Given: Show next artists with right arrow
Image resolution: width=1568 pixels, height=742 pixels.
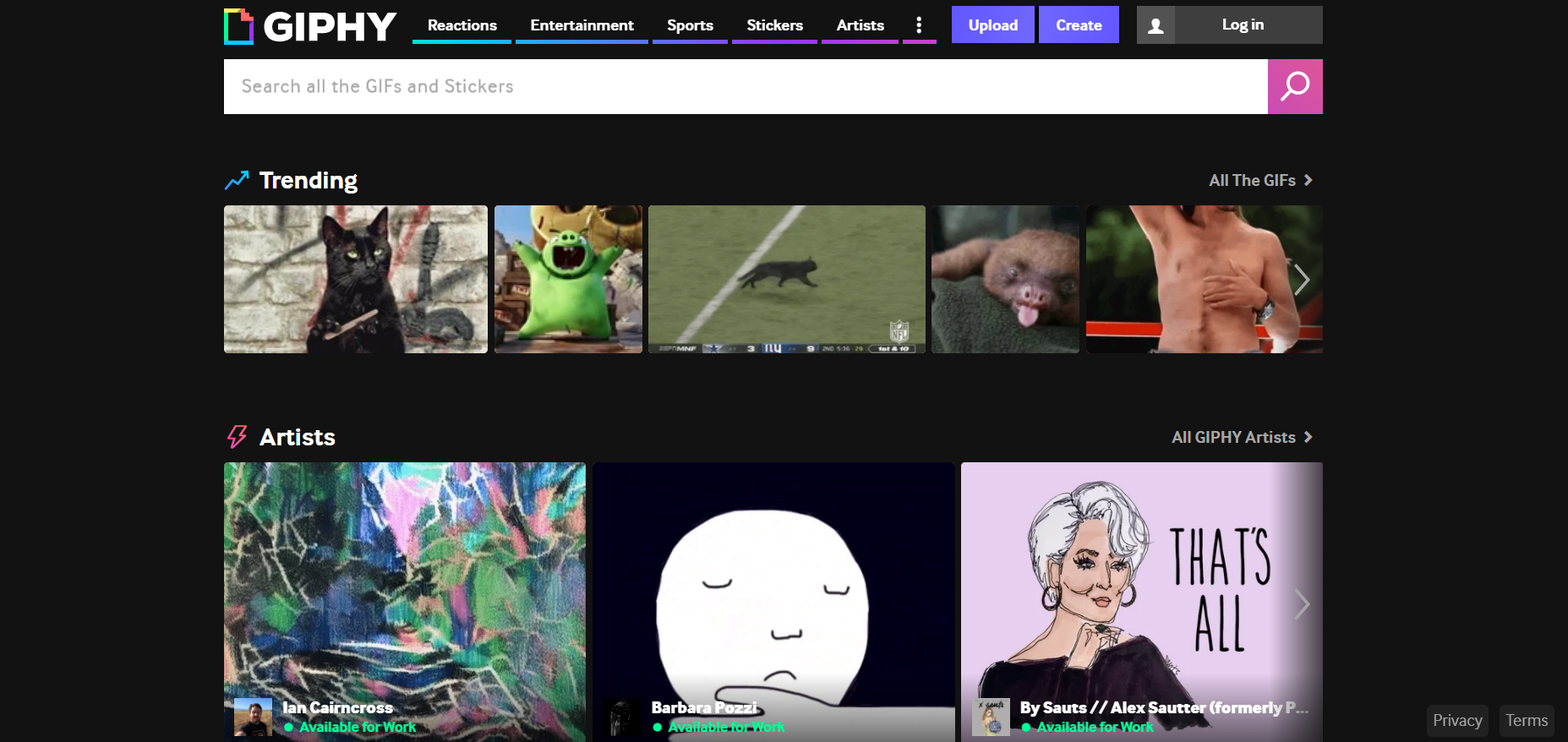Looking at the screenshot, I should [x=1302, y=604].
